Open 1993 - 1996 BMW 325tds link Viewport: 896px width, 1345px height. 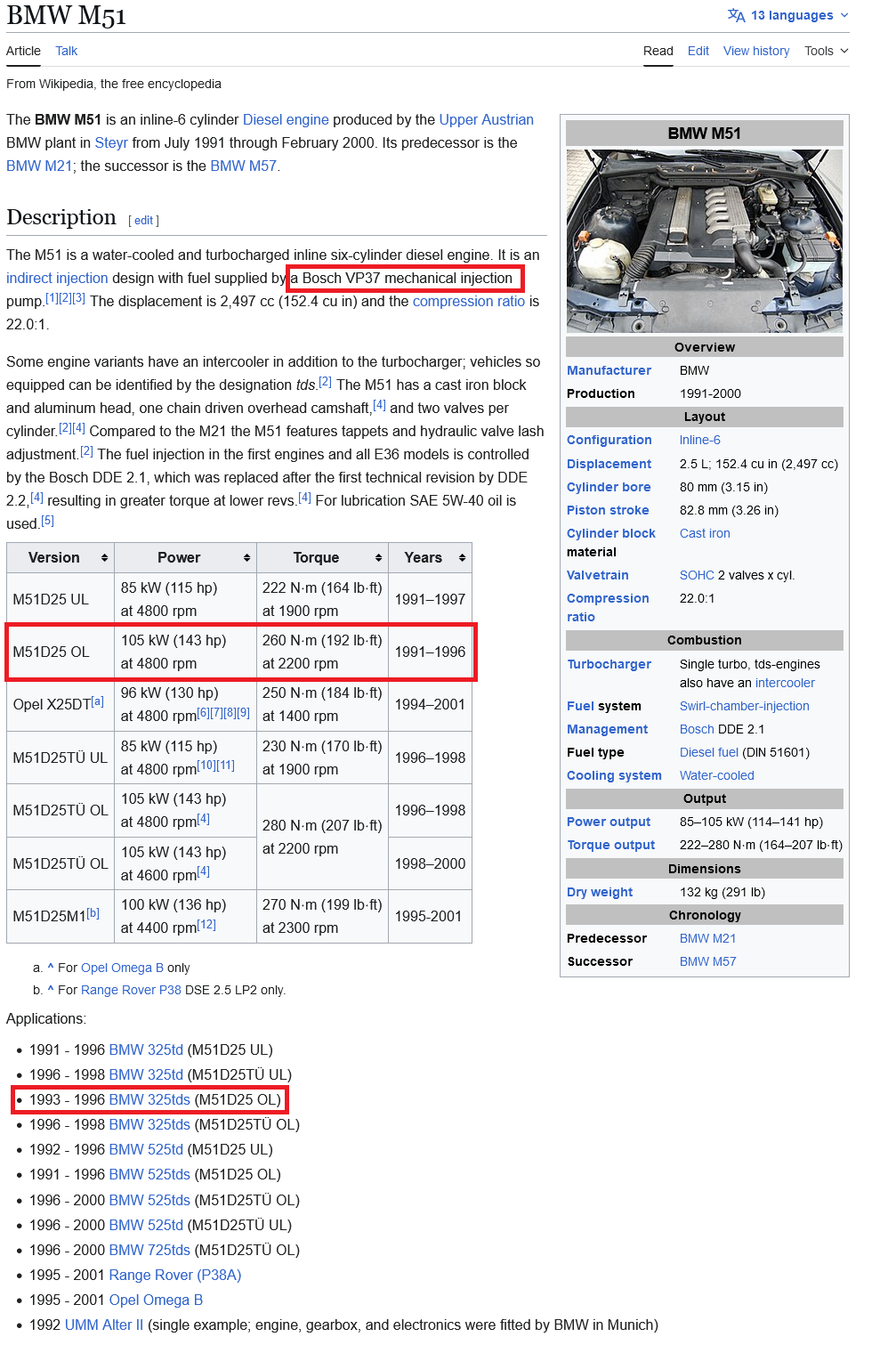(149, 1099)
